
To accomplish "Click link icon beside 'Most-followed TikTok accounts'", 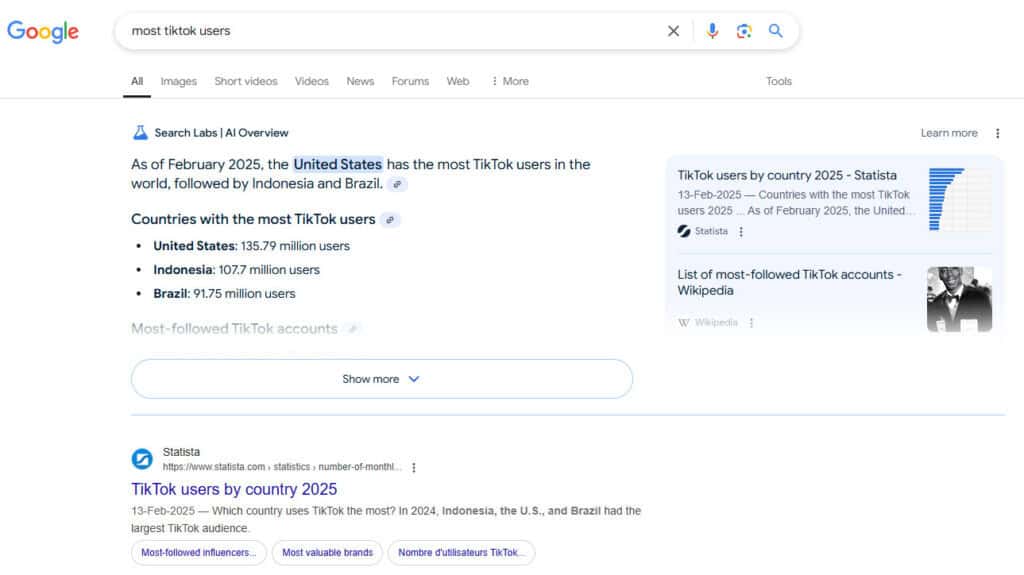I will [x=353, y=329].
